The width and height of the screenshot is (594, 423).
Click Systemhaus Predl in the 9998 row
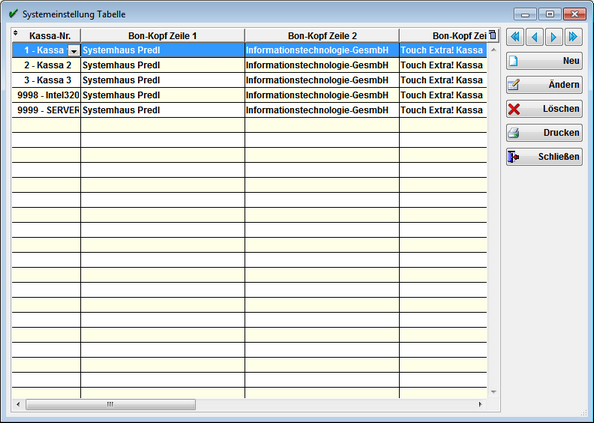point(121,95)
